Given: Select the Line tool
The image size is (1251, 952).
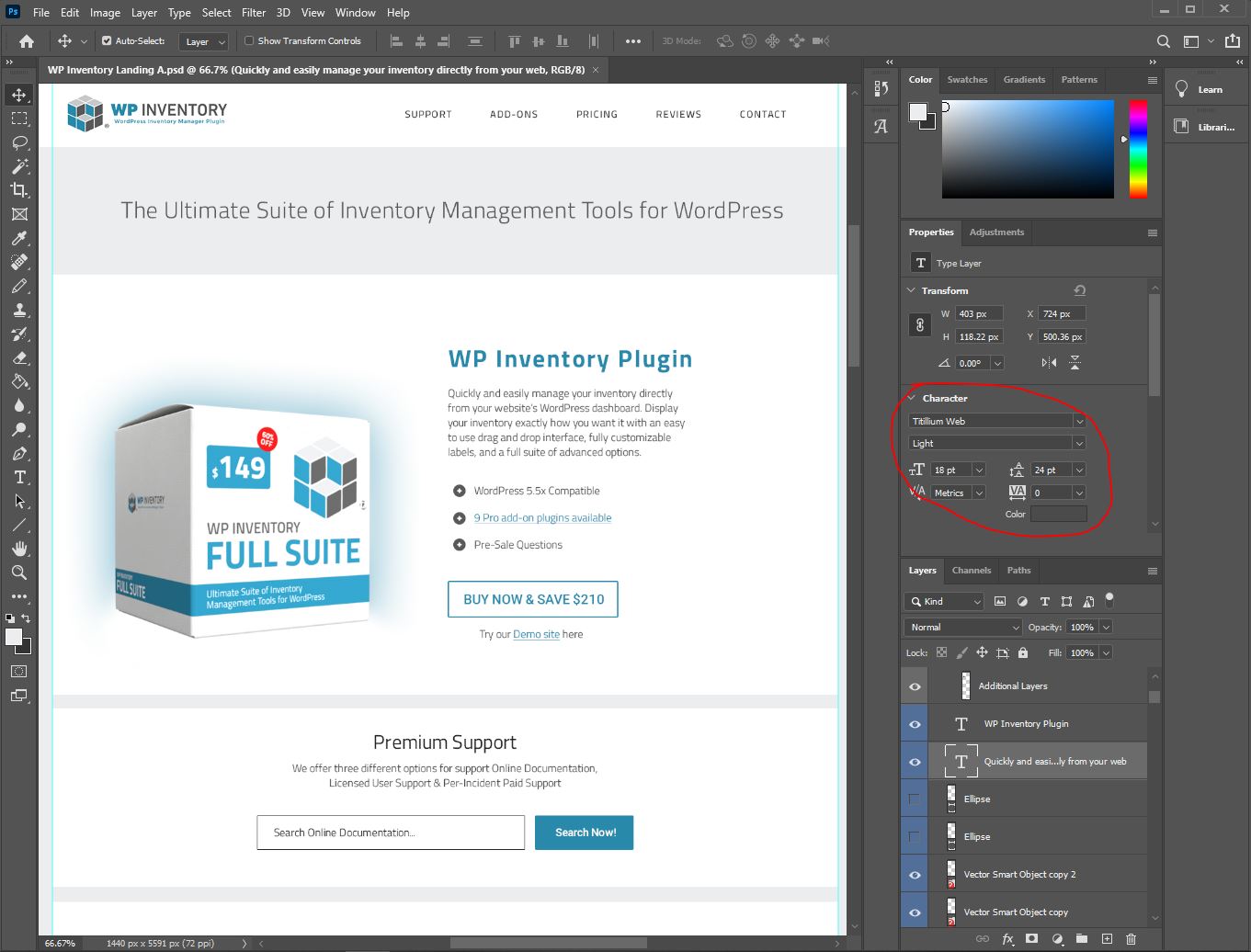Looking at the screenshot, I should point(18,525).
